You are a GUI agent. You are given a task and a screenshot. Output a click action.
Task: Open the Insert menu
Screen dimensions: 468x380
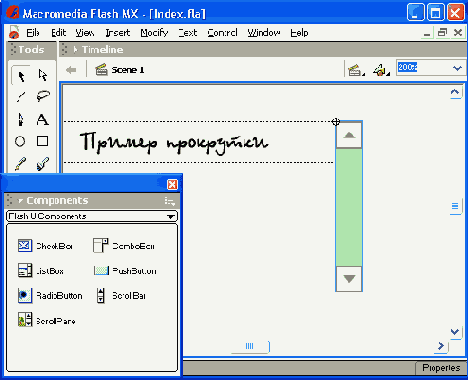118,33
